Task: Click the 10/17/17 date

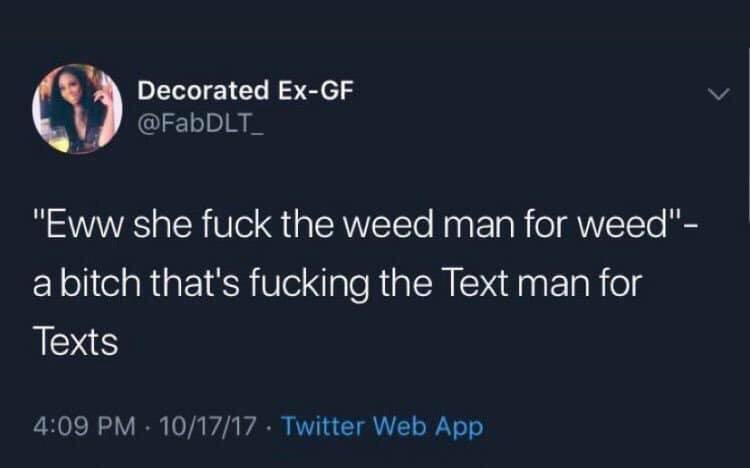Action: tap(208, 426)
